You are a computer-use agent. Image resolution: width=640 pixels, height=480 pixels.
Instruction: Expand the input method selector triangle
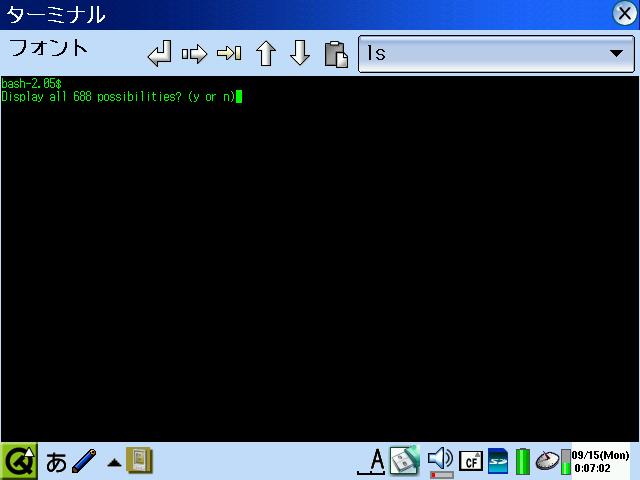coord(114,463)
